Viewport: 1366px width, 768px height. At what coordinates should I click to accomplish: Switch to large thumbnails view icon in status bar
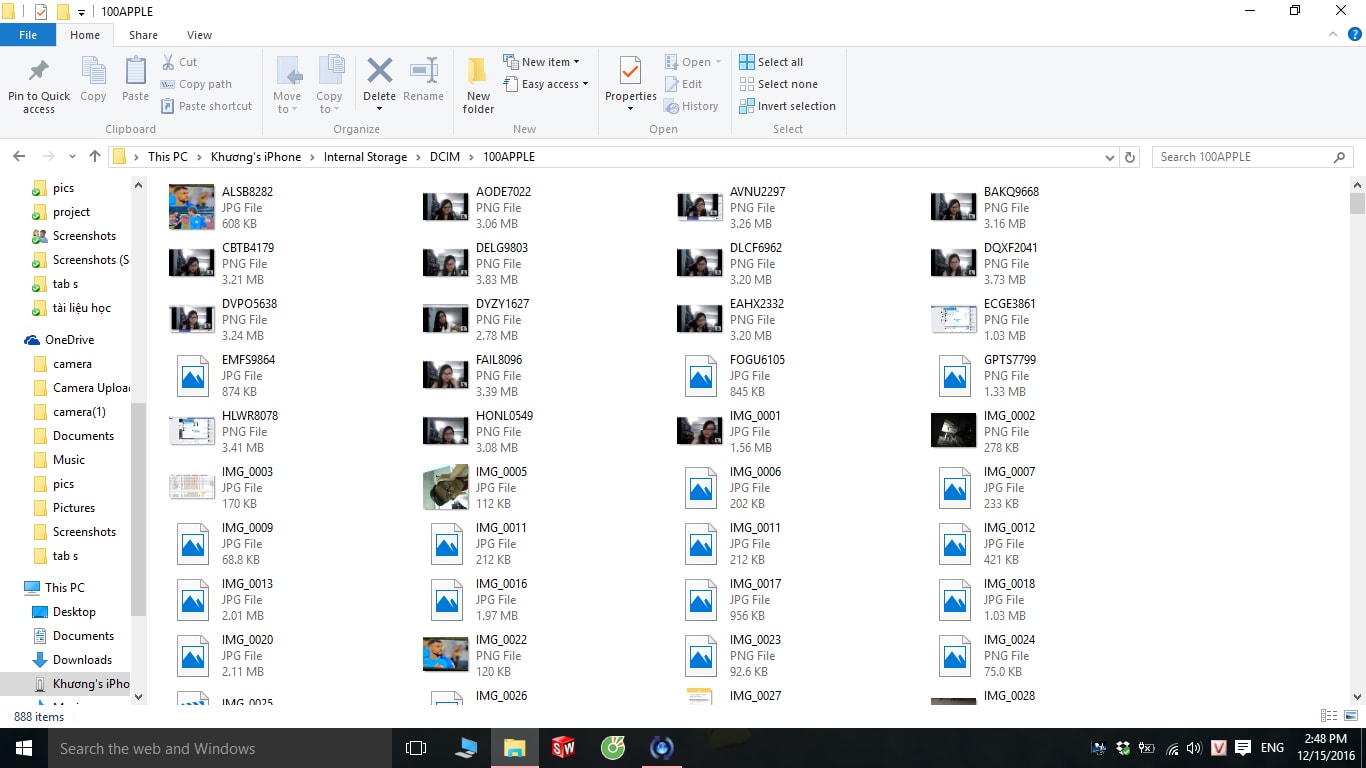coord(1351,716)
